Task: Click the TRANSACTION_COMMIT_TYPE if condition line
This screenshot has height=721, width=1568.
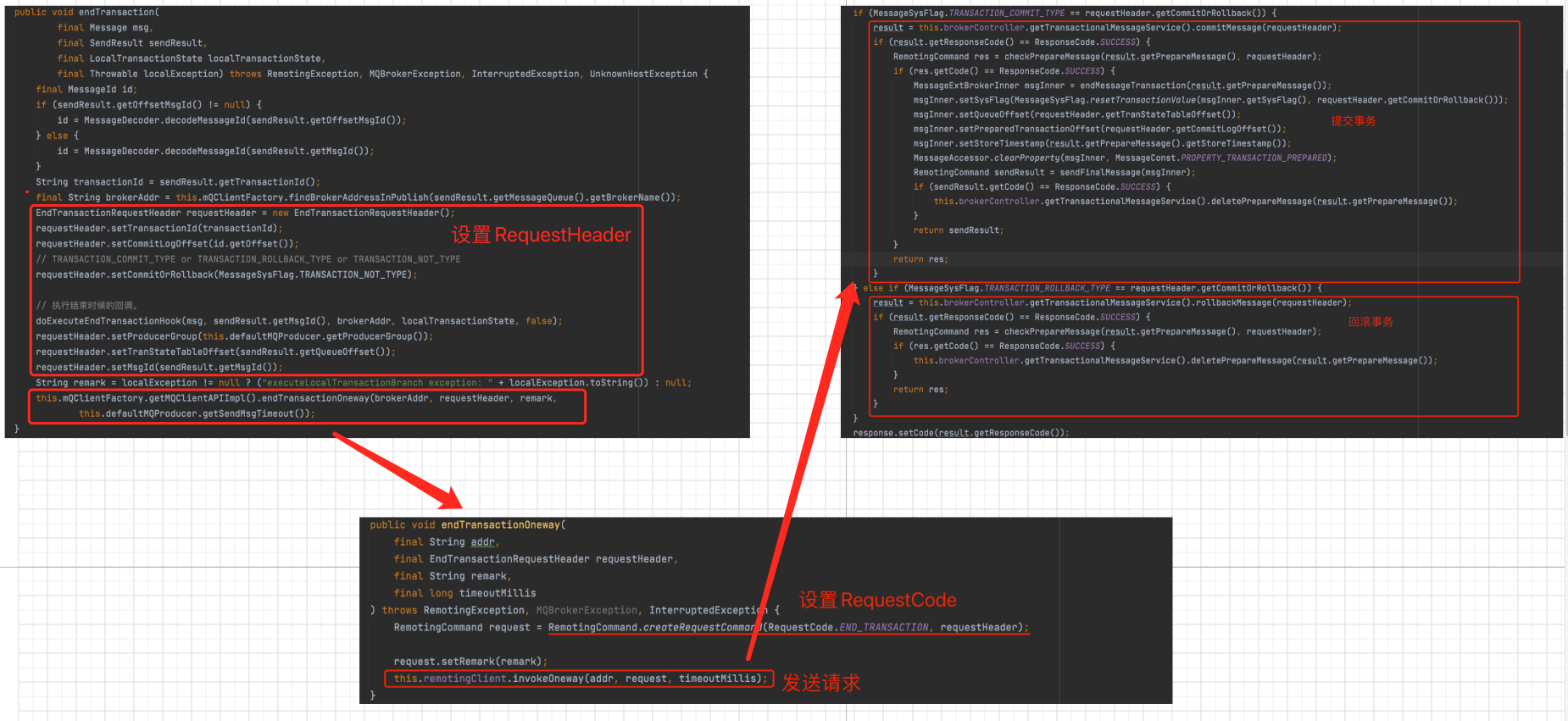Action: tap(1065, 14)
